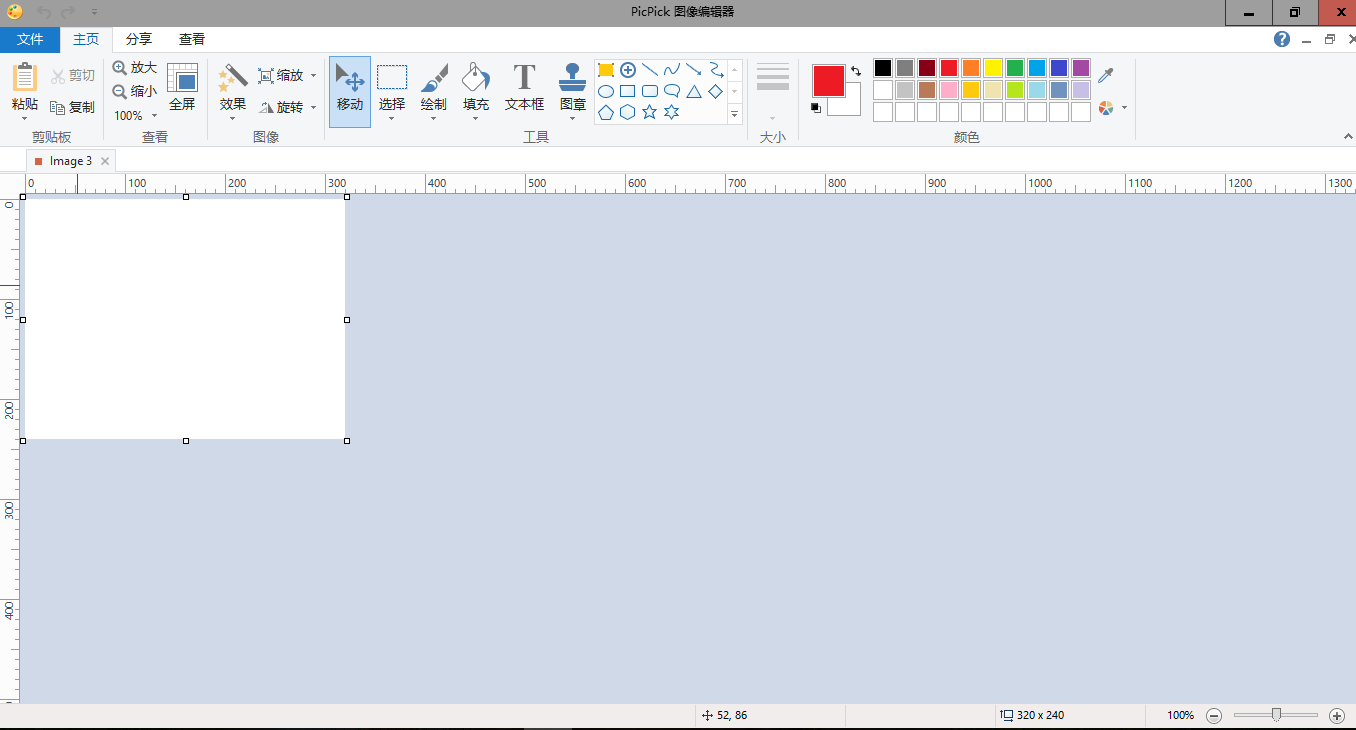Switch to the View ribbon tab

point(192,39)
